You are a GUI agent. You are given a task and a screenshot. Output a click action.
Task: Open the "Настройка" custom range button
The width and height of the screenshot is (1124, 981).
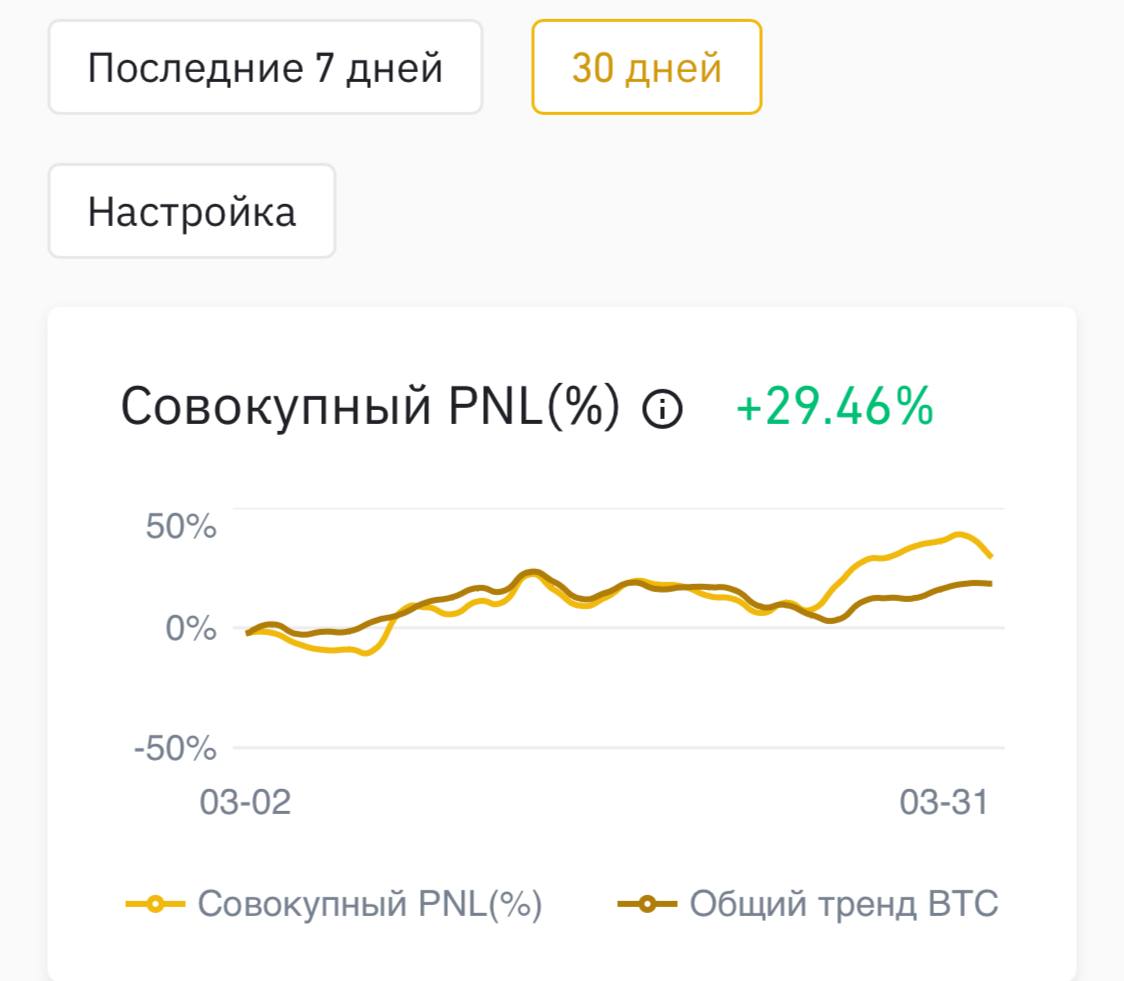click(x=192, y=212)
